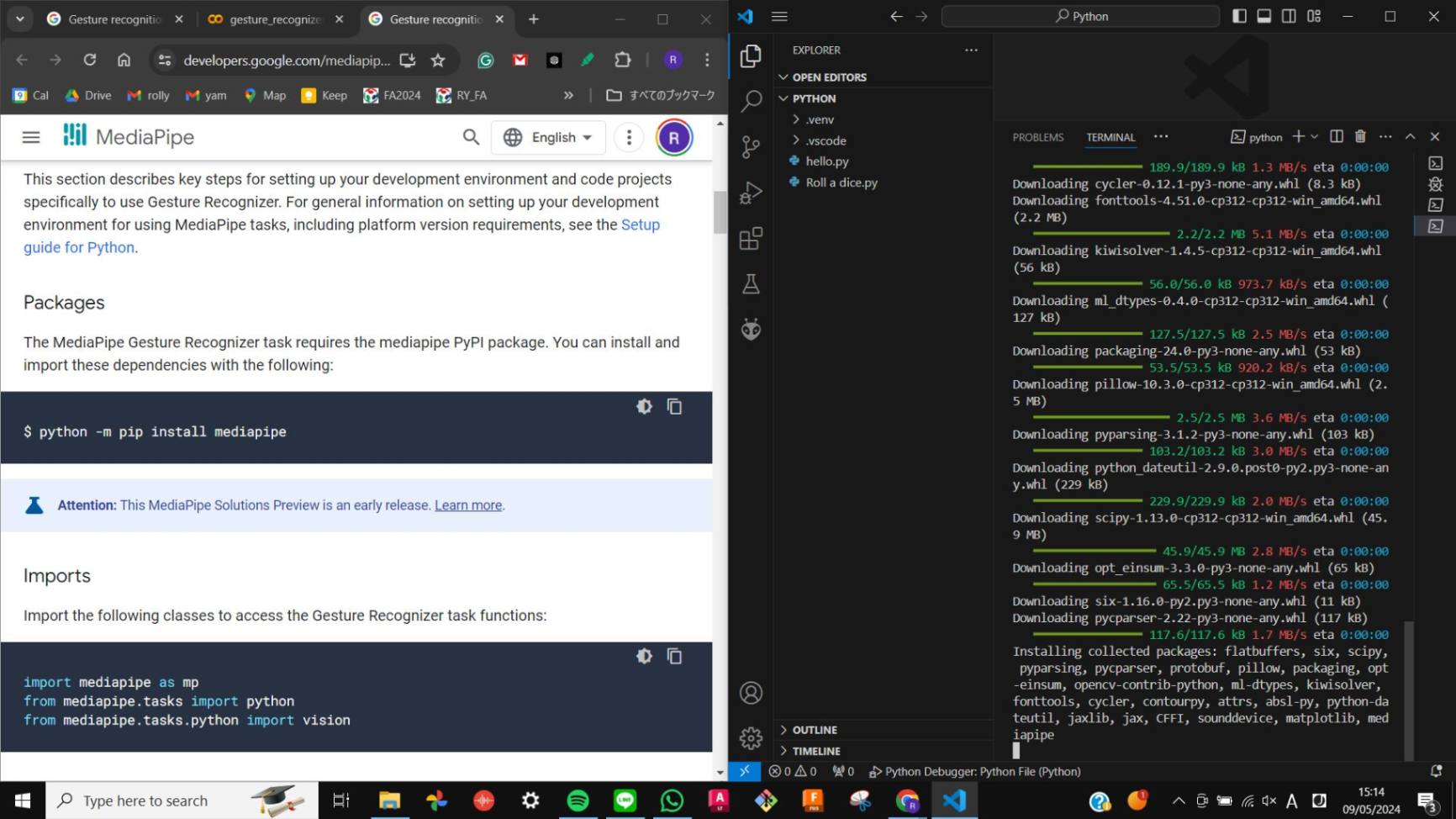This screenshot has height=819, width=1456.
Task: Open Roll a dice.py file
Action: point(883,182)
